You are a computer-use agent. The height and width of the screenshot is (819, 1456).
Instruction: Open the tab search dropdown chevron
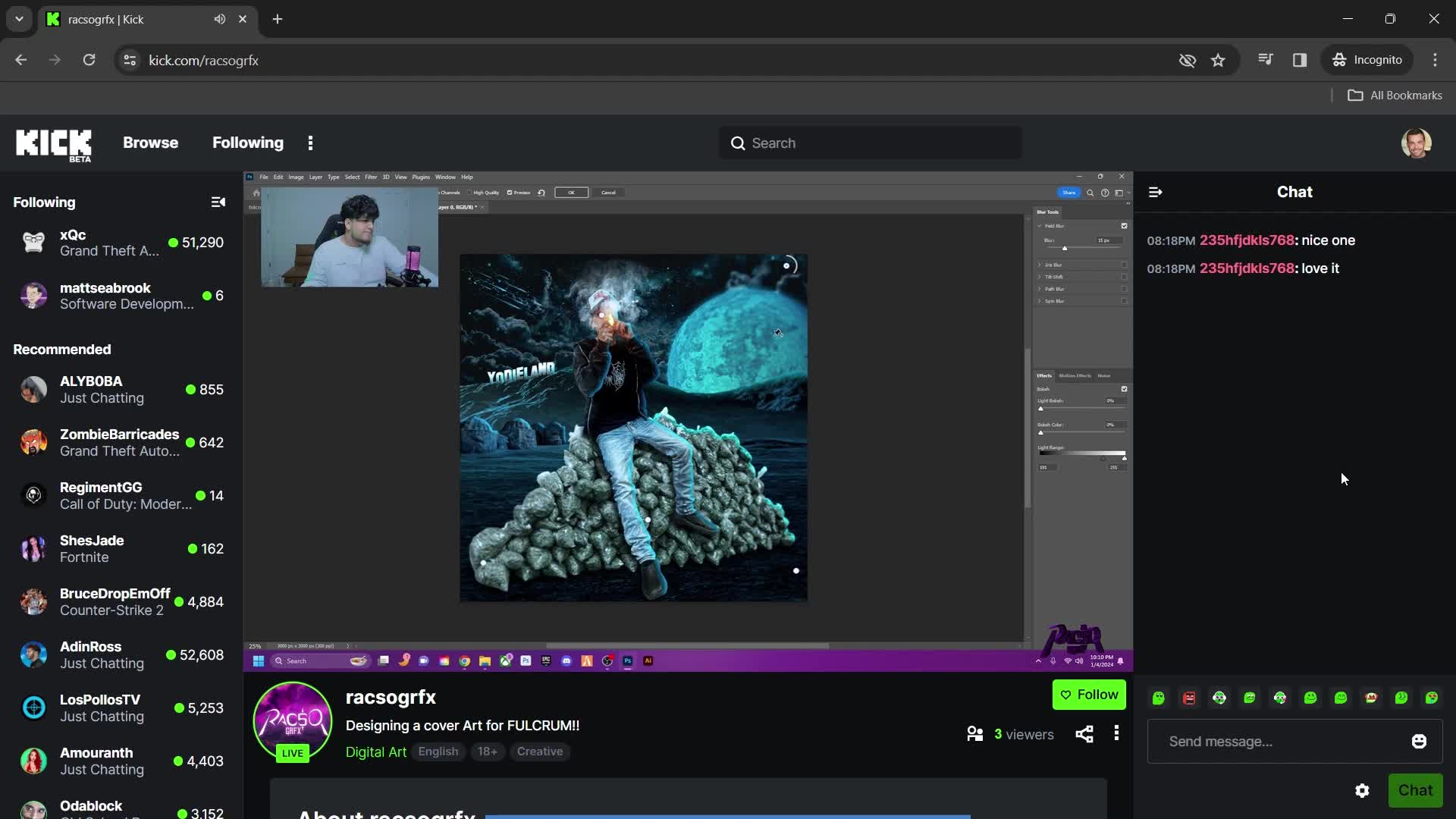click(19, 19)
